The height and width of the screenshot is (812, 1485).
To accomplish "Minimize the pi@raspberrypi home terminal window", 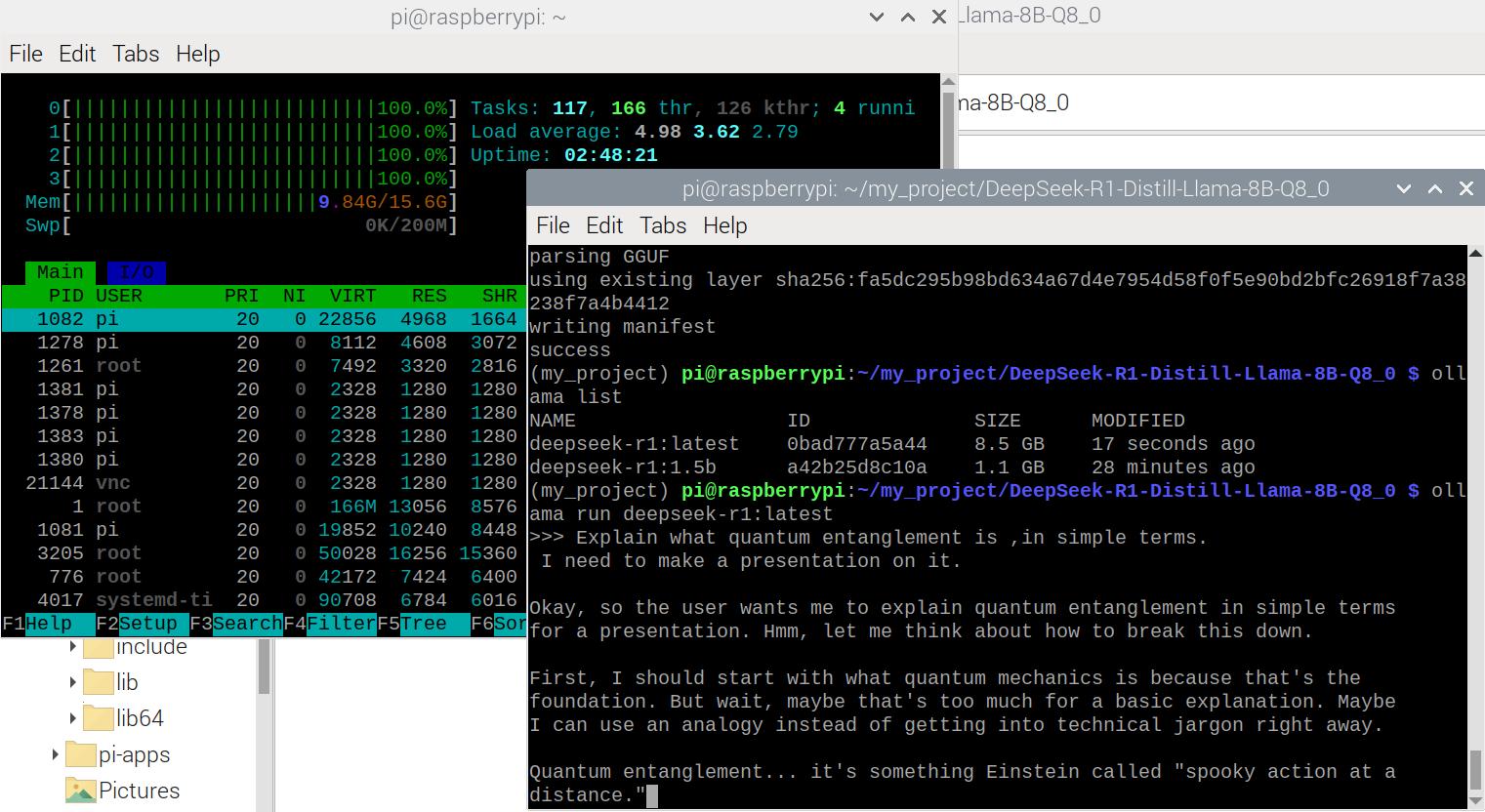I will [x=876, y=18].
